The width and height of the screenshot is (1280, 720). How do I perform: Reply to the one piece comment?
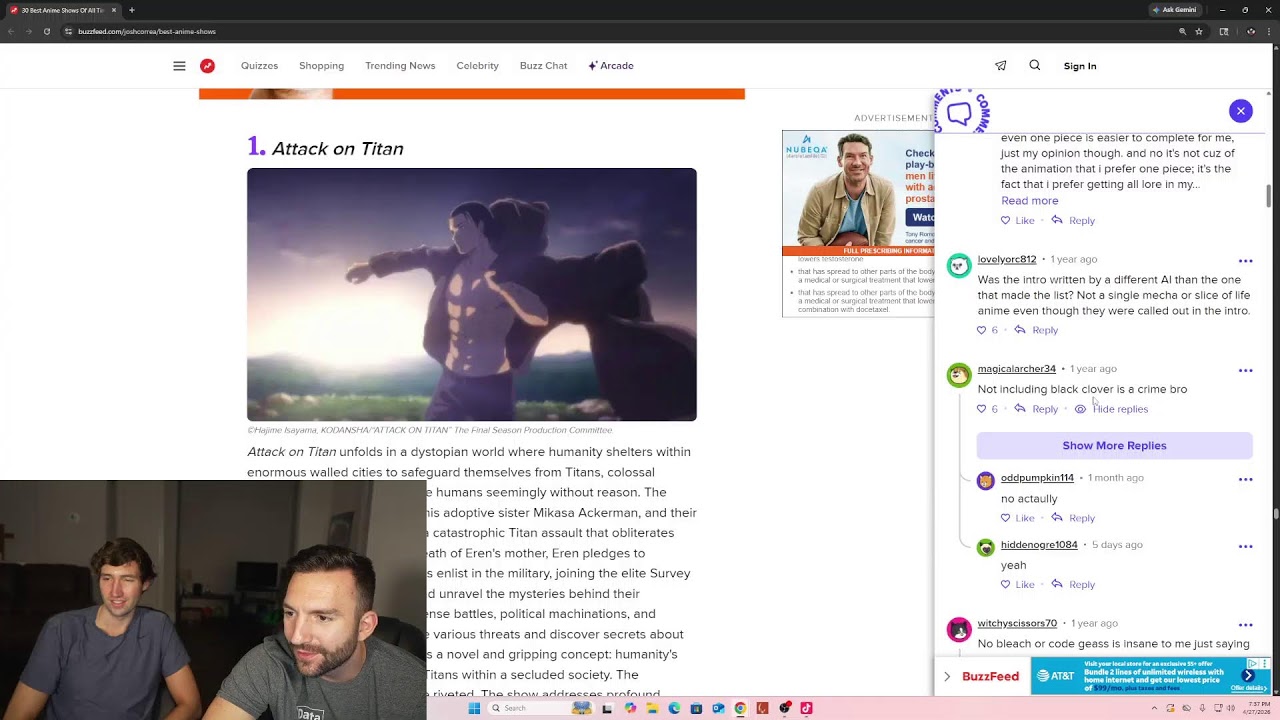[1073, 221]
